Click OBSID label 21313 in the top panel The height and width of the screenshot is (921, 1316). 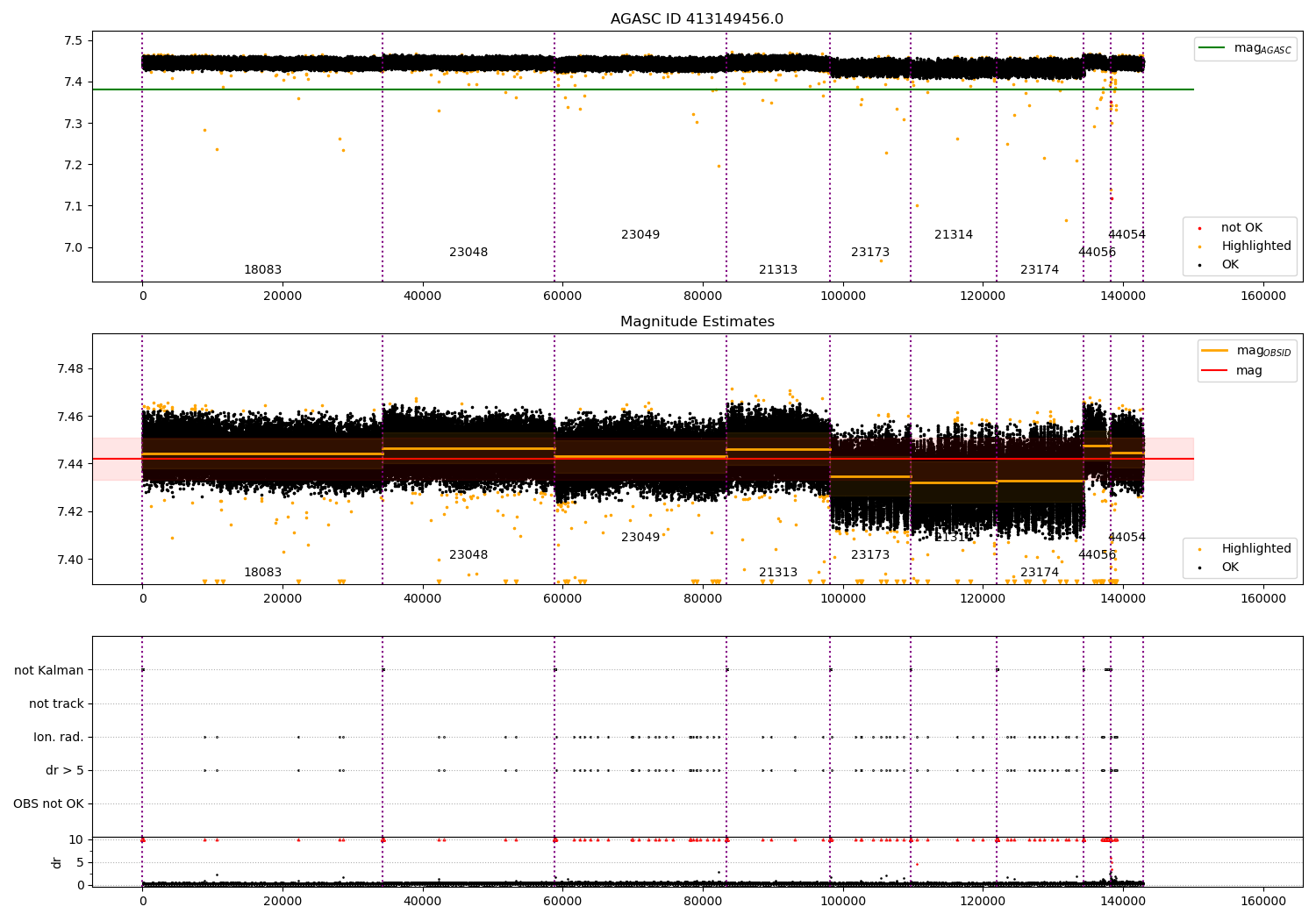778,270
